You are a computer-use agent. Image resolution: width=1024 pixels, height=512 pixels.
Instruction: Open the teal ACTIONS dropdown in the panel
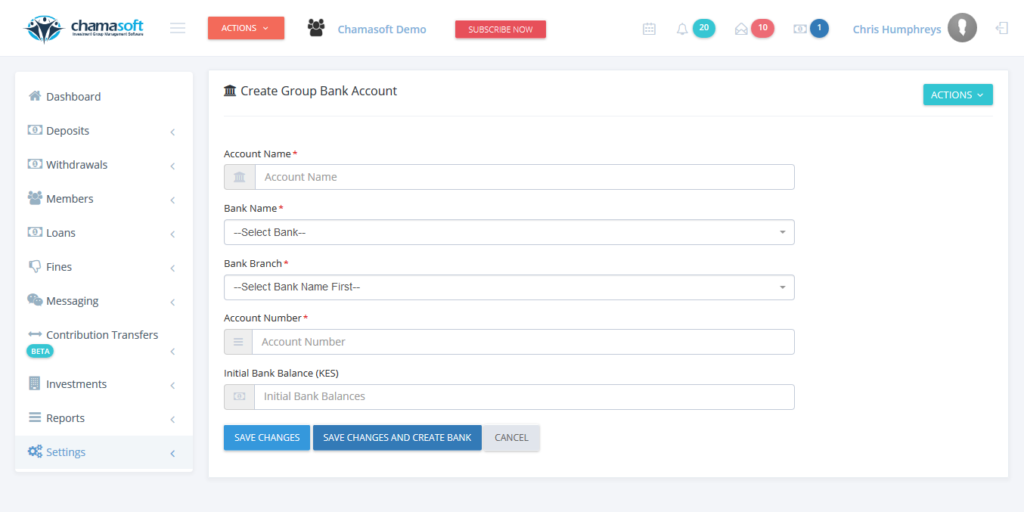957,95
